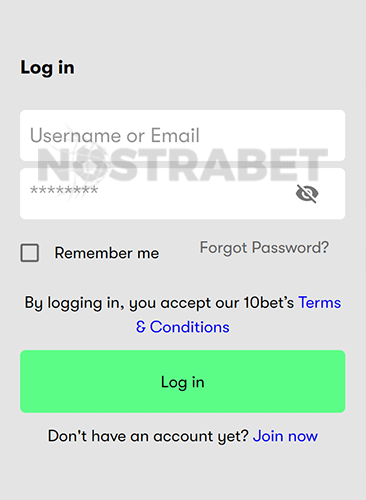Click the "Don't have an account yet?" text
This screenshot has width=366, height=500.
click(148, 436)
